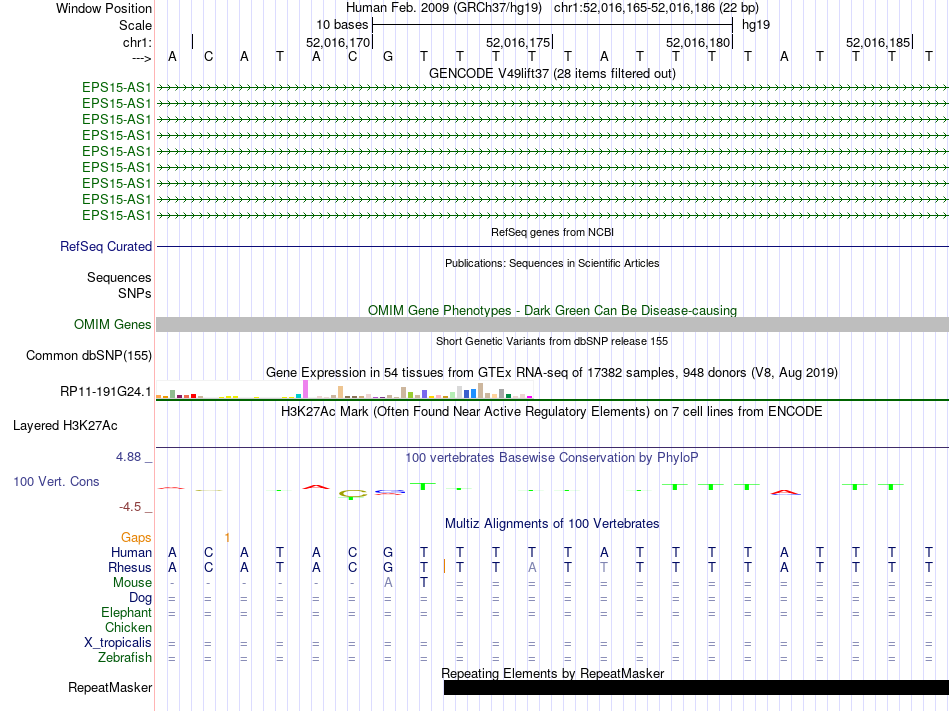Click the Zebrafish alignment row label
The image size is (950, 711).
(125, 658)
